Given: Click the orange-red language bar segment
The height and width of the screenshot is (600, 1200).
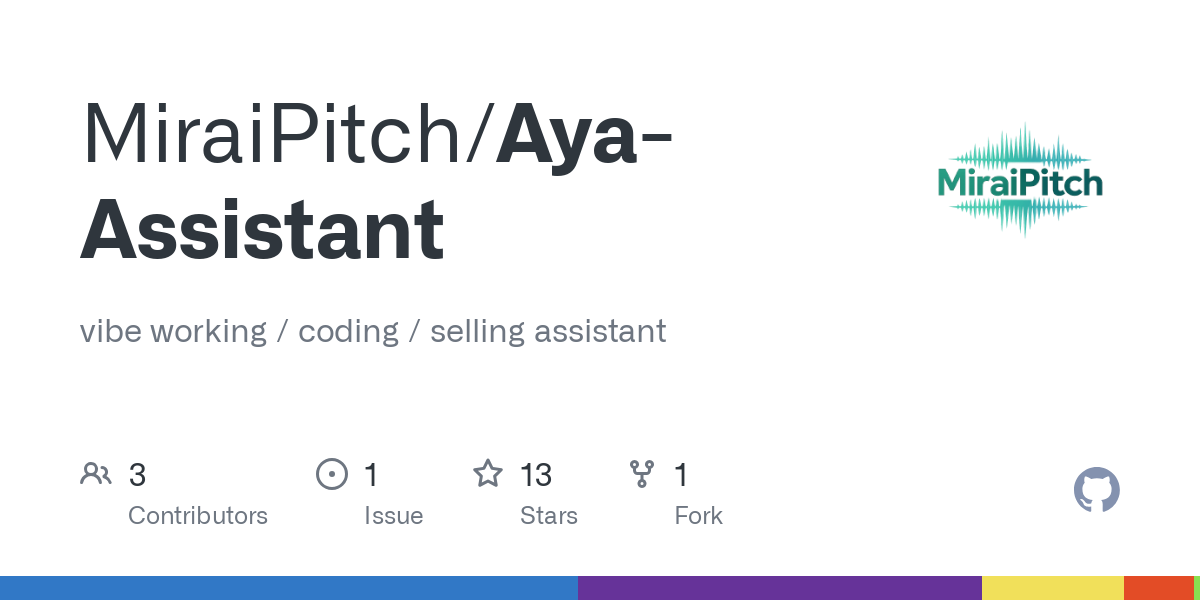Looking at the screenshot, I should [1159, 588].
